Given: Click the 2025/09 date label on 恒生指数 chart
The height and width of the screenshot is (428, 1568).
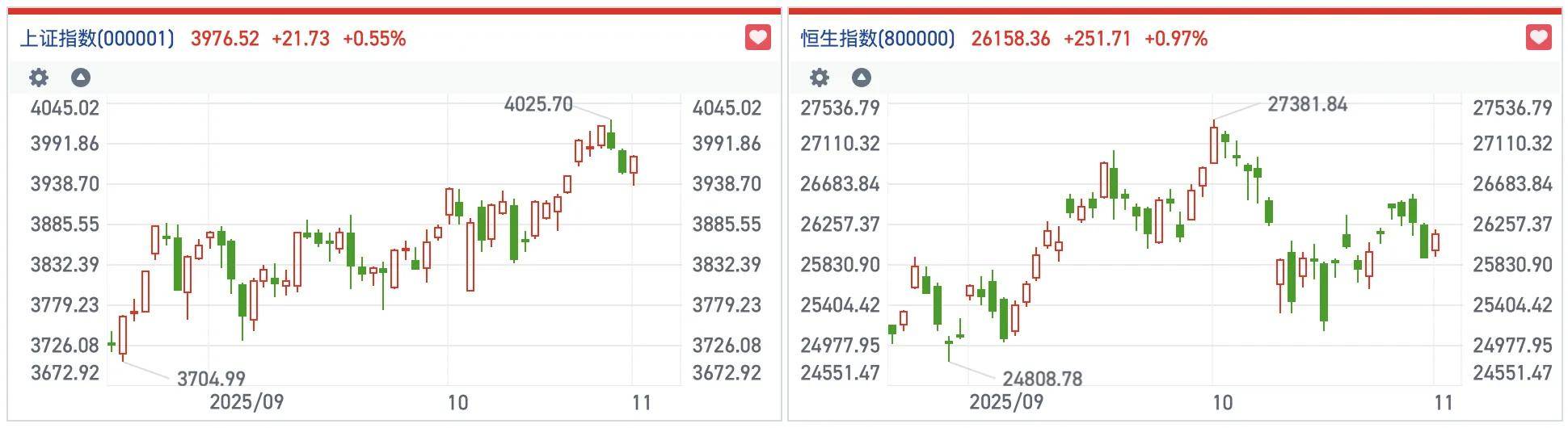Looking at the screenshot, I should [x=1006, y=401].
